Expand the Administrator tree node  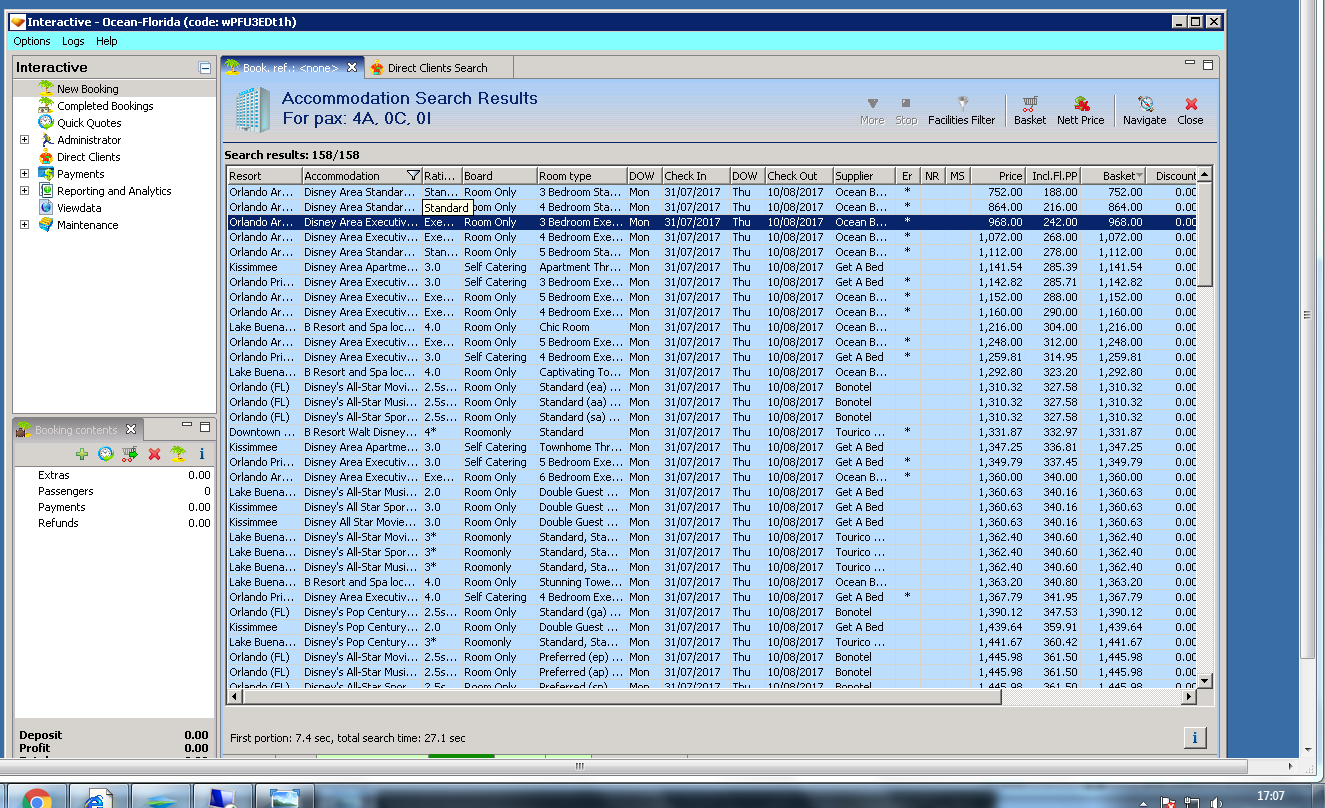[24, 139]
